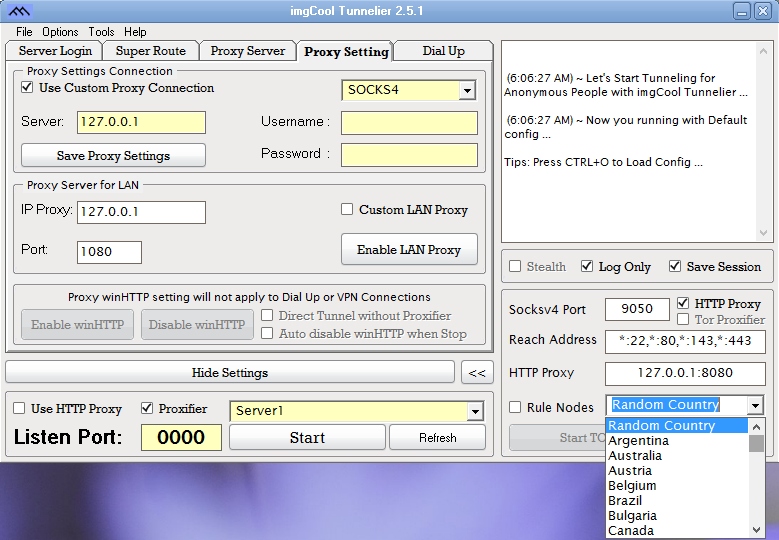This screenshot has width=779, height=540.
Task: Switch to the Super Route tab
Action: pyautogui.click(x=151, y=51)
